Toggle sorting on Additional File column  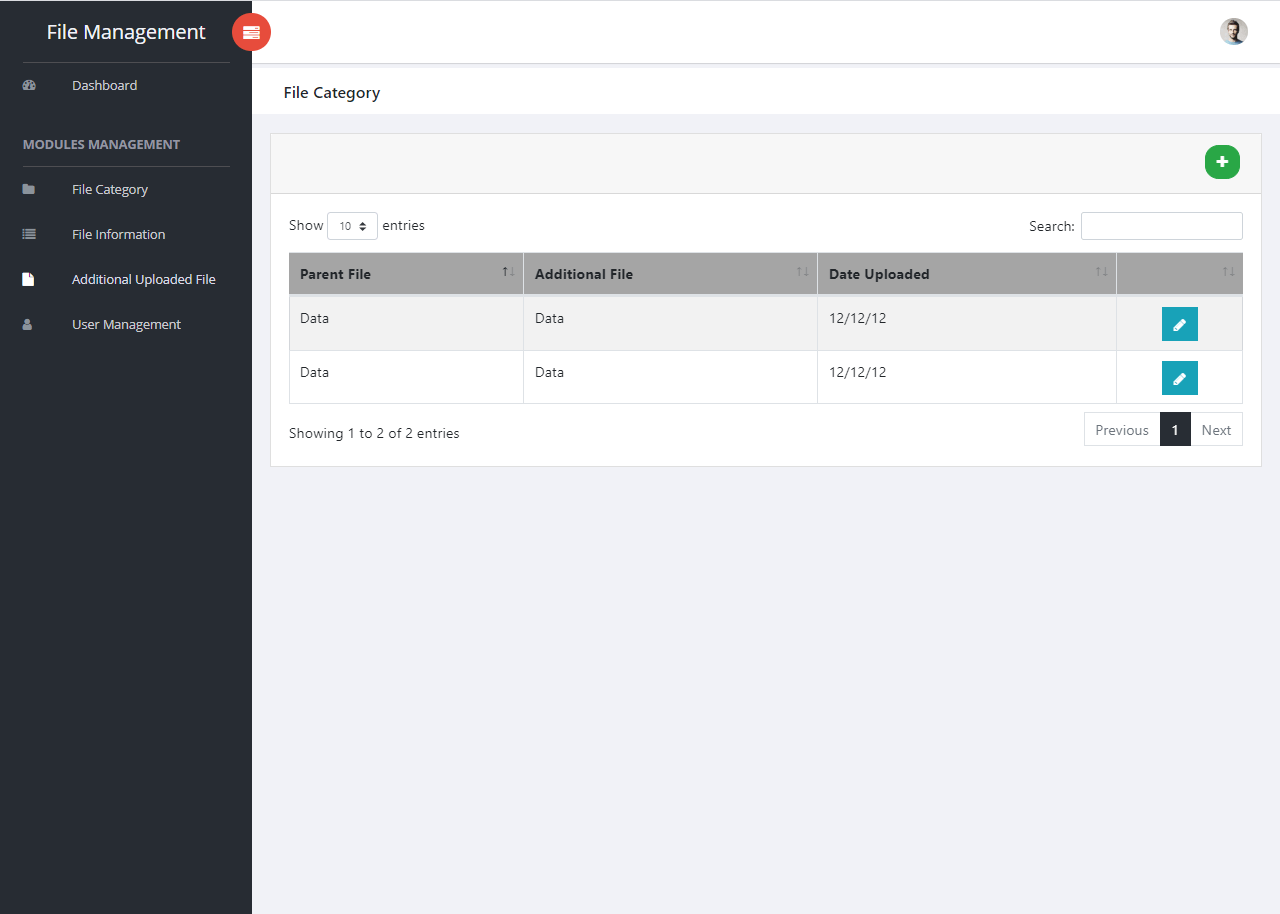point(801,271)
